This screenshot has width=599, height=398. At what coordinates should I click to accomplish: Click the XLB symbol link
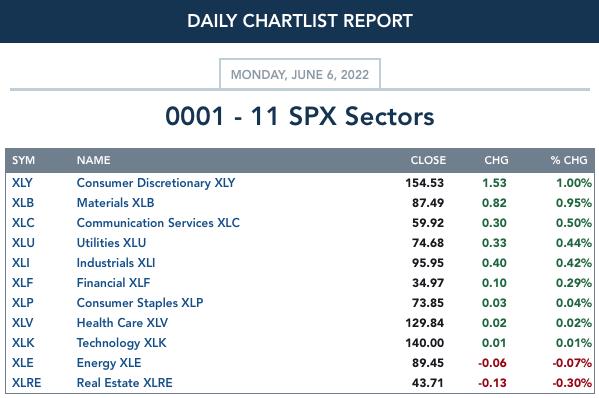(23, 203)
